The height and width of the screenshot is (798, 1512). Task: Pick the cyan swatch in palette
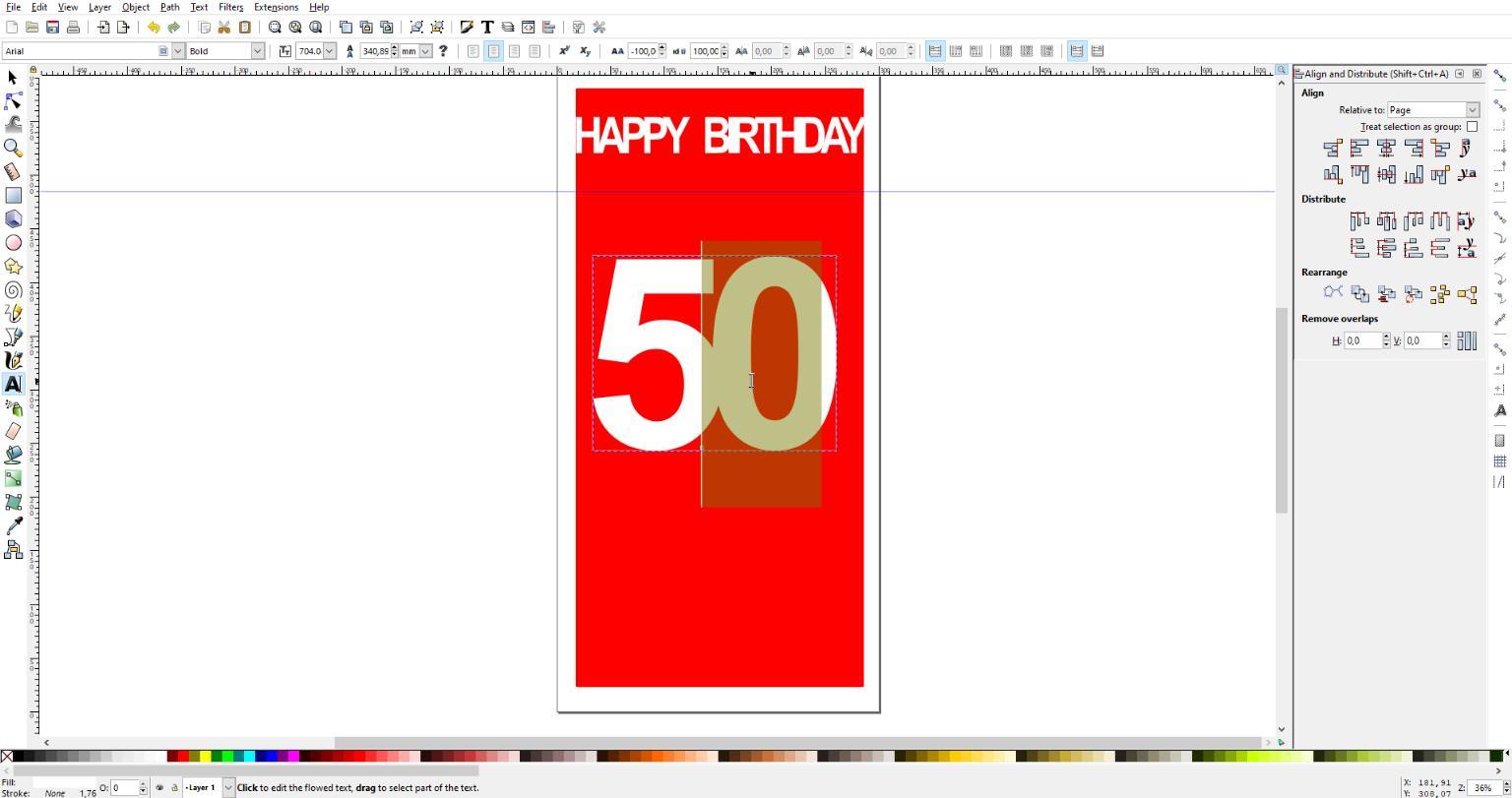tap(249, 756)
